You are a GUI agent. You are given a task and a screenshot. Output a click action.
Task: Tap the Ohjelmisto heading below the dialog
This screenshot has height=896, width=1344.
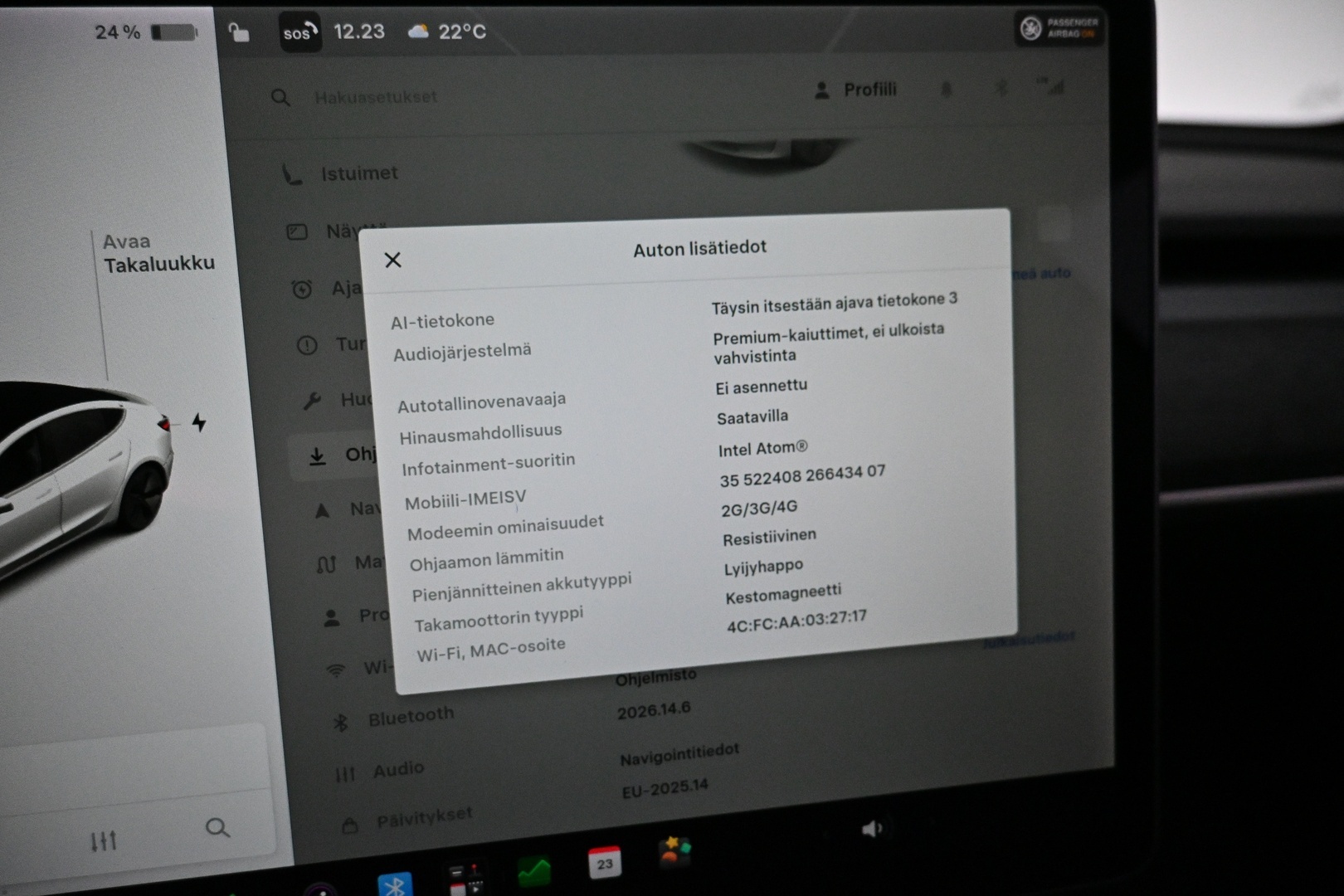click(656, 678)
